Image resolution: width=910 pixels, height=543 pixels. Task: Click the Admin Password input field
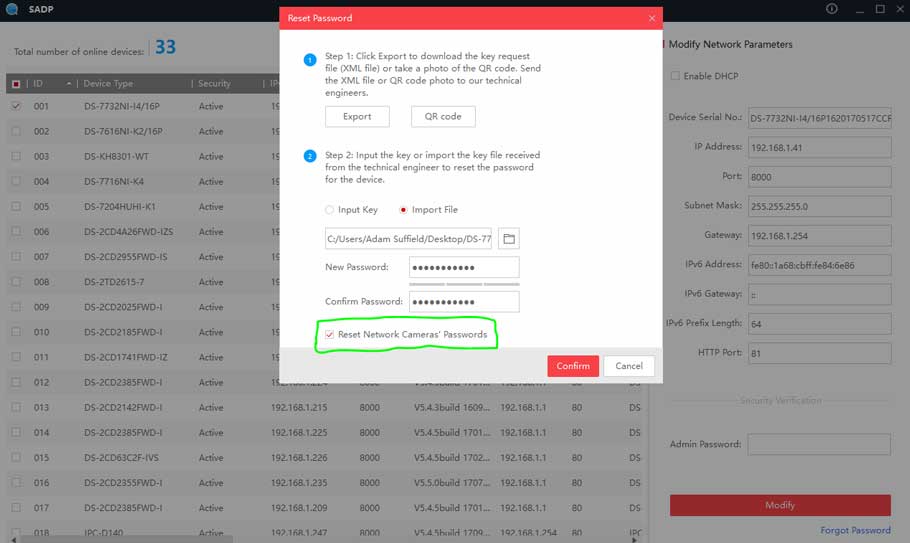point(818,444)
